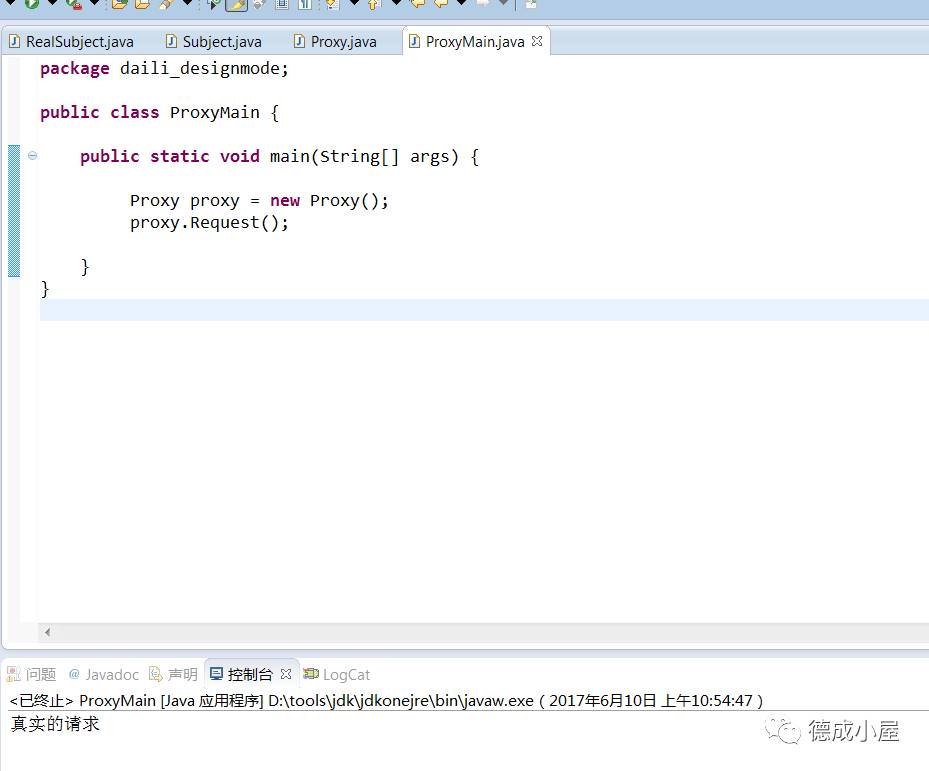Image resolution: width=929 pixels, height=771 pixels.
Task: Click the 'Proxy proxy = new Proxy();' line
Action: tap(260, 201)
